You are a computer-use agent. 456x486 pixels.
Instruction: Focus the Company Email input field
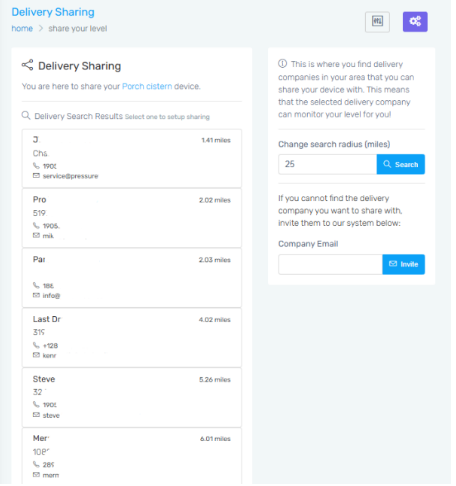pyautogui.click(x=330, y=264)
